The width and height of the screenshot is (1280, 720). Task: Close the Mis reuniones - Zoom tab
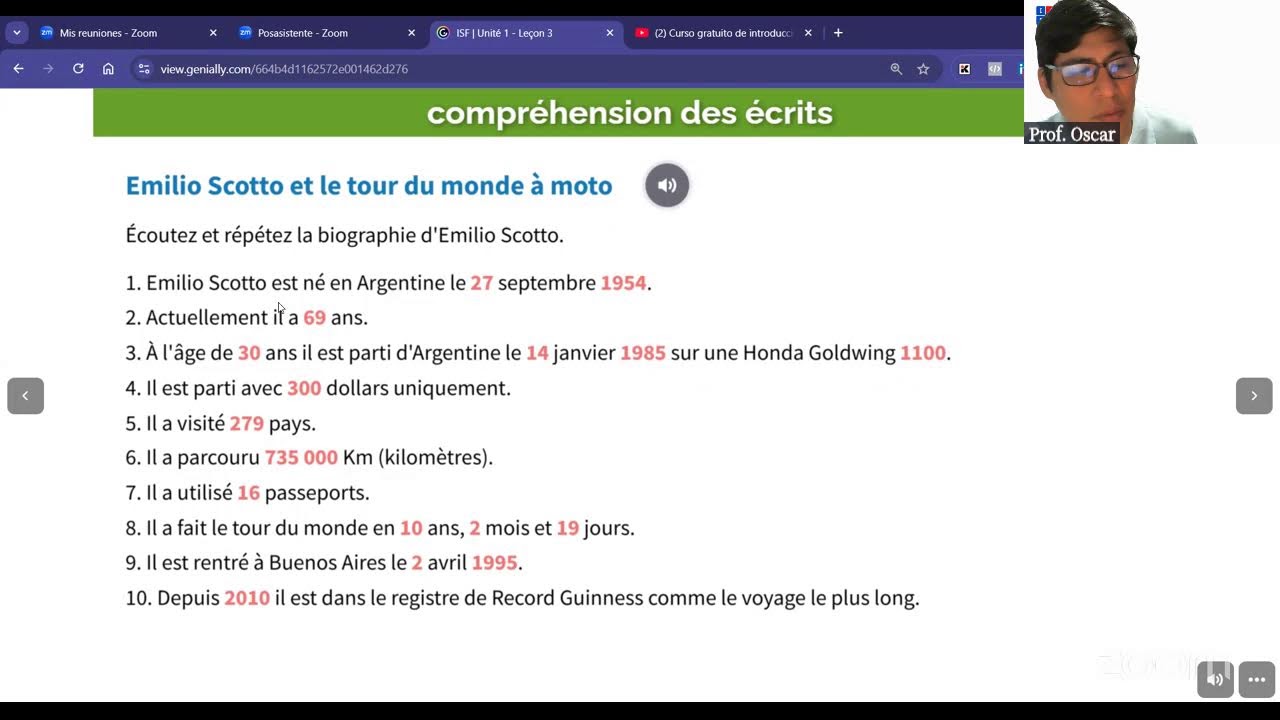point(213,33)
